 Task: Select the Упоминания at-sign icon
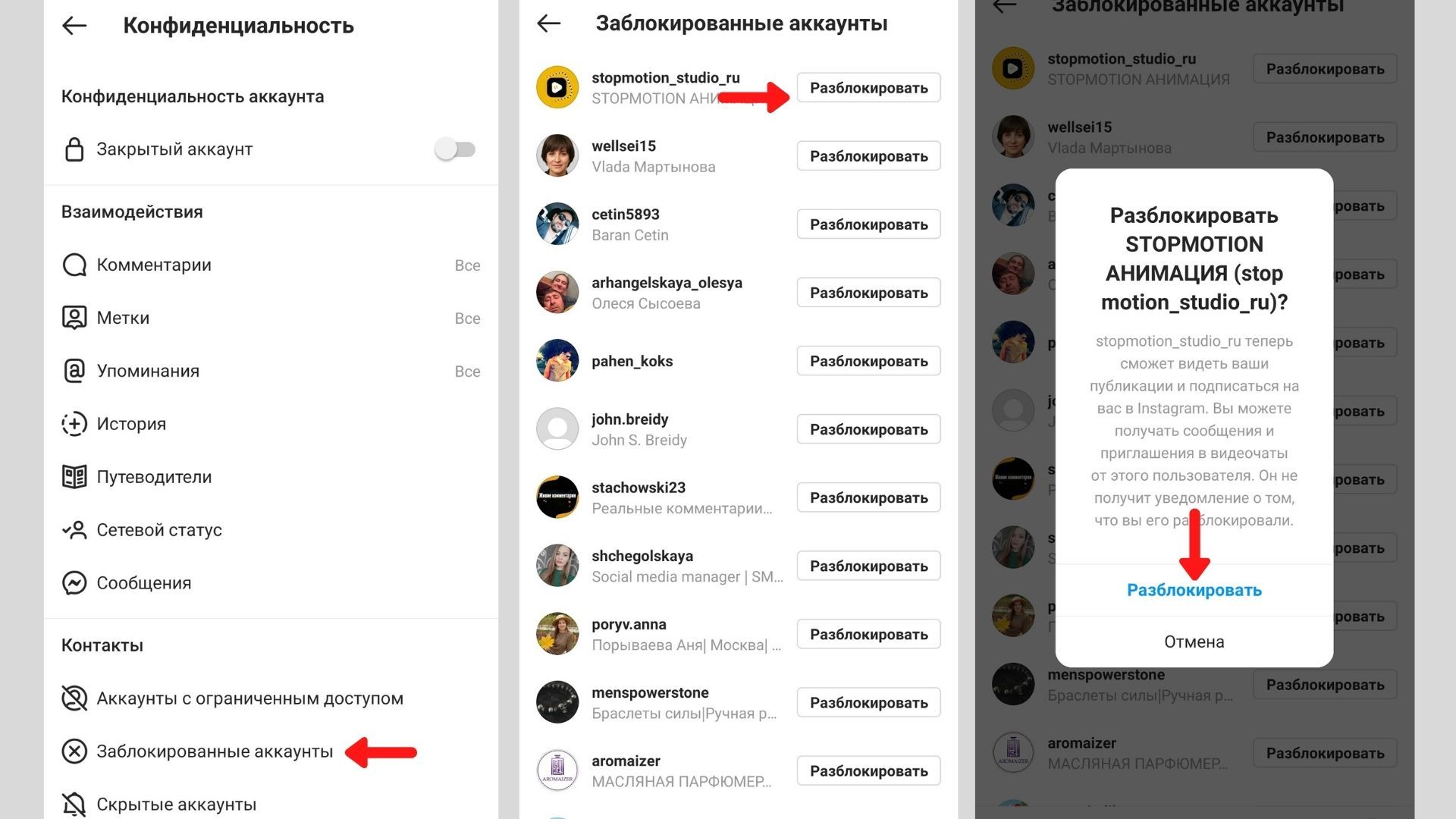74,371
